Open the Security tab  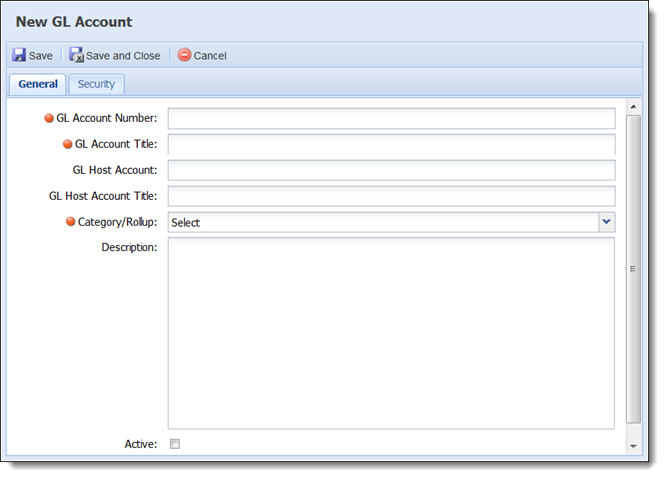click(x=96, y=84)
